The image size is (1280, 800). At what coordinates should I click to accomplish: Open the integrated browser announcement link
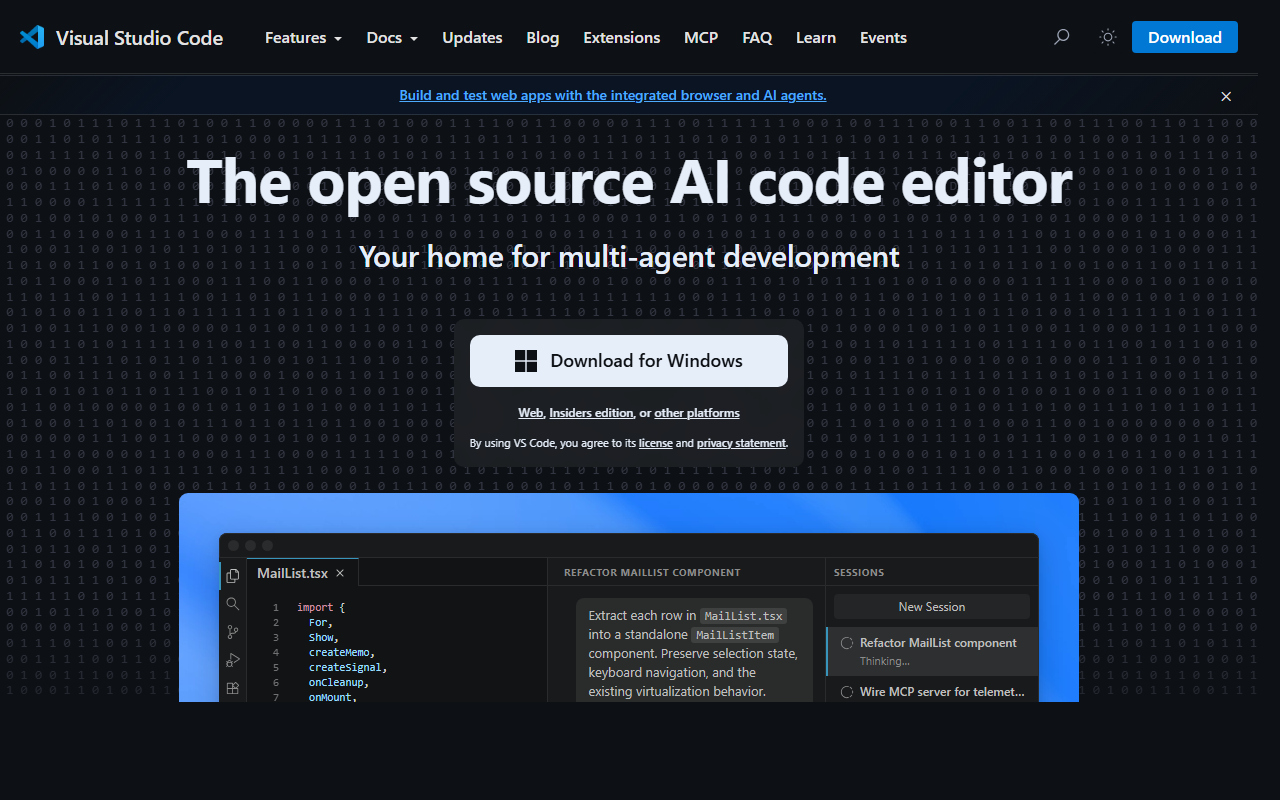point(613,96)
